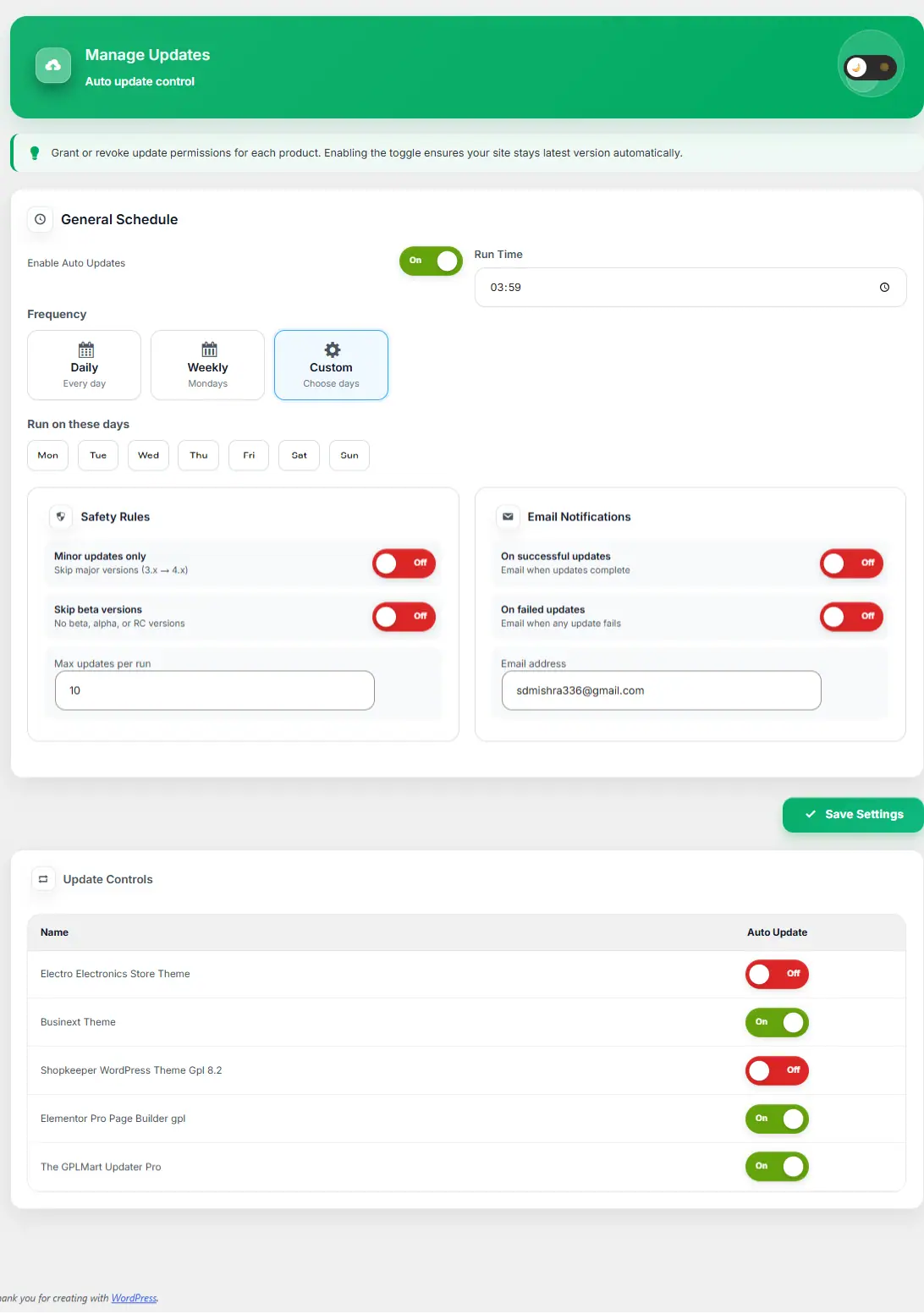924x1314 pixels.
Task: Click the shield icon next to Safety Rules
Action: 61,516
